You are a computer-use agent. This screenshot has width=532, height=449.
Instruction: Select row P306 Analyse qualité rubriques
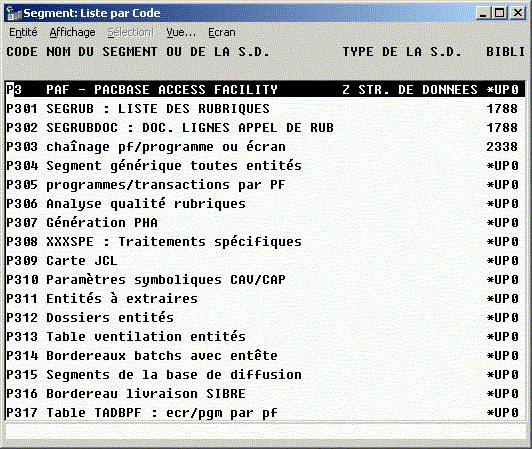[x=265, y=204]
